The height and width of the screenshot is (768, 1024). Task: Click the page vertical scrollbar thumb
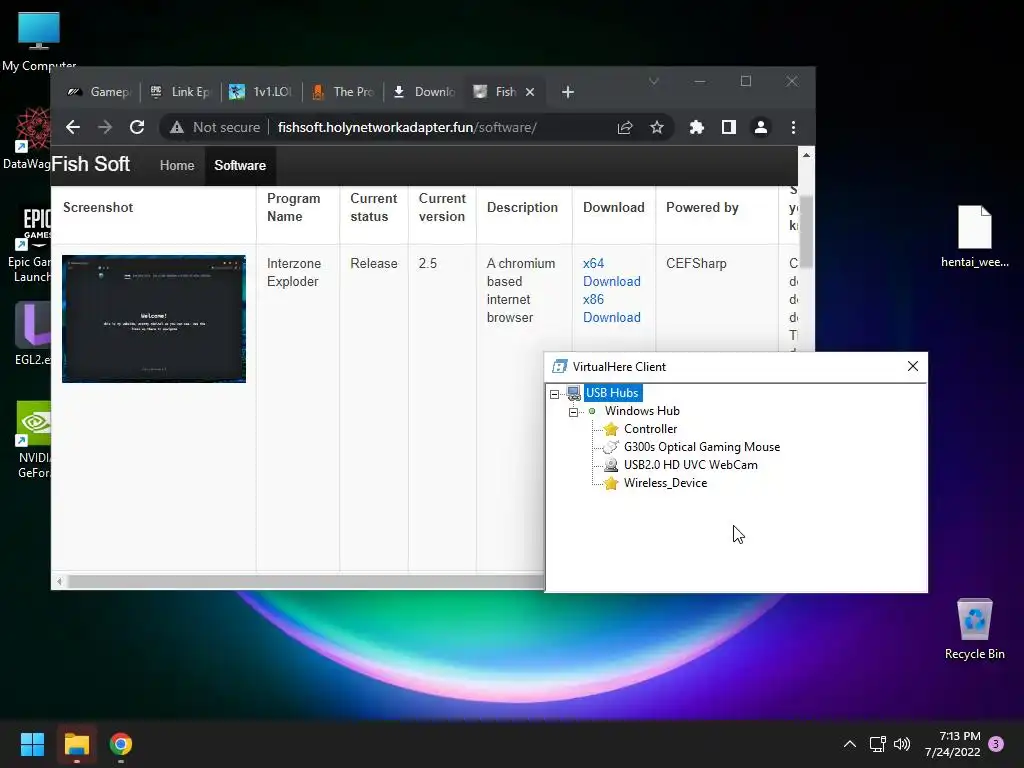click(x=807, y=231)
